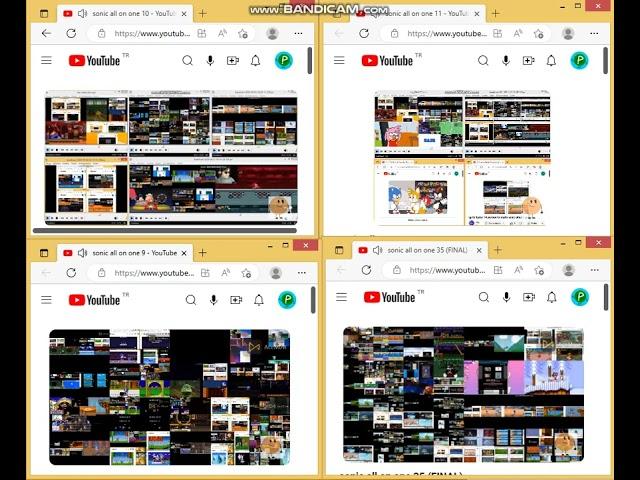This screenshot has height=480, width=640.
Task: Open Edge settings menu in sonic all on one 11 window
Action: [x=594, y=33]
